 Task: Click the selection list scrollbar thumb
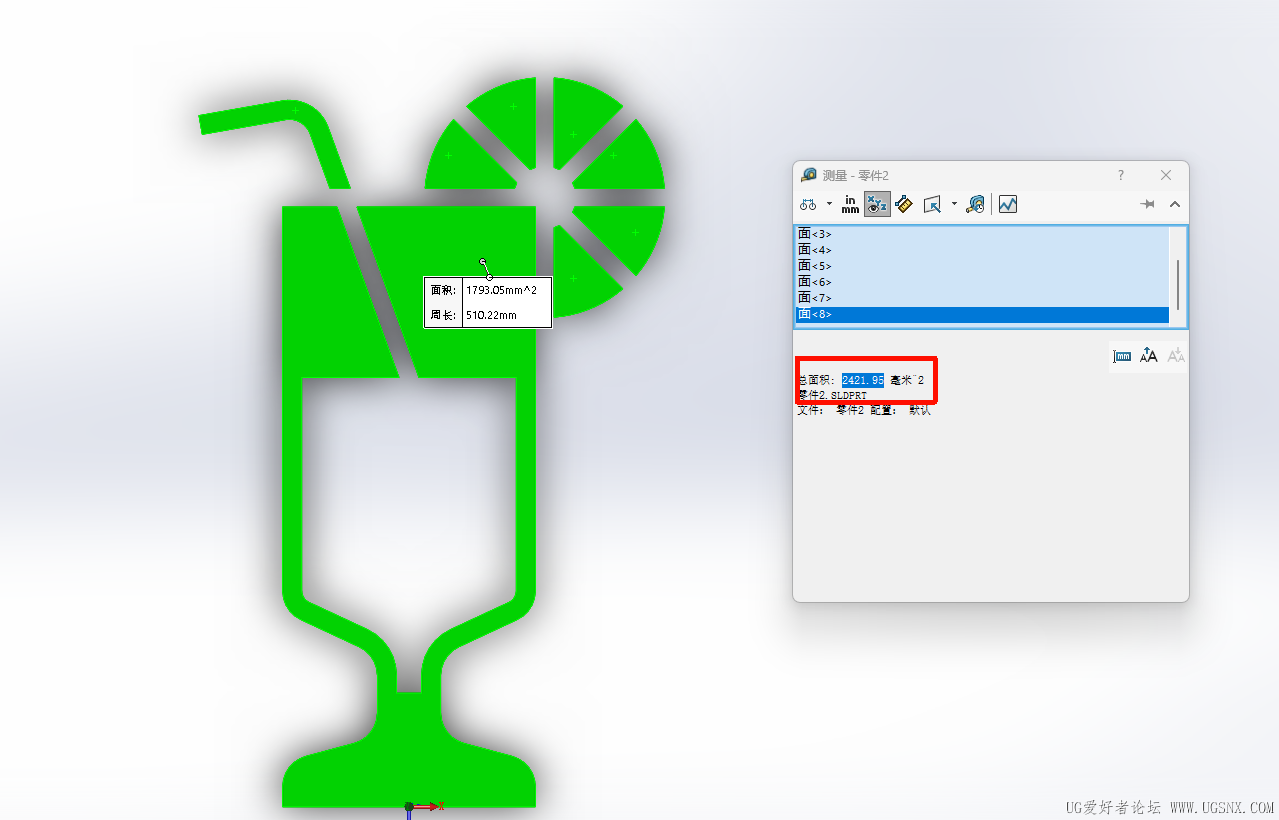(1178, 284)
